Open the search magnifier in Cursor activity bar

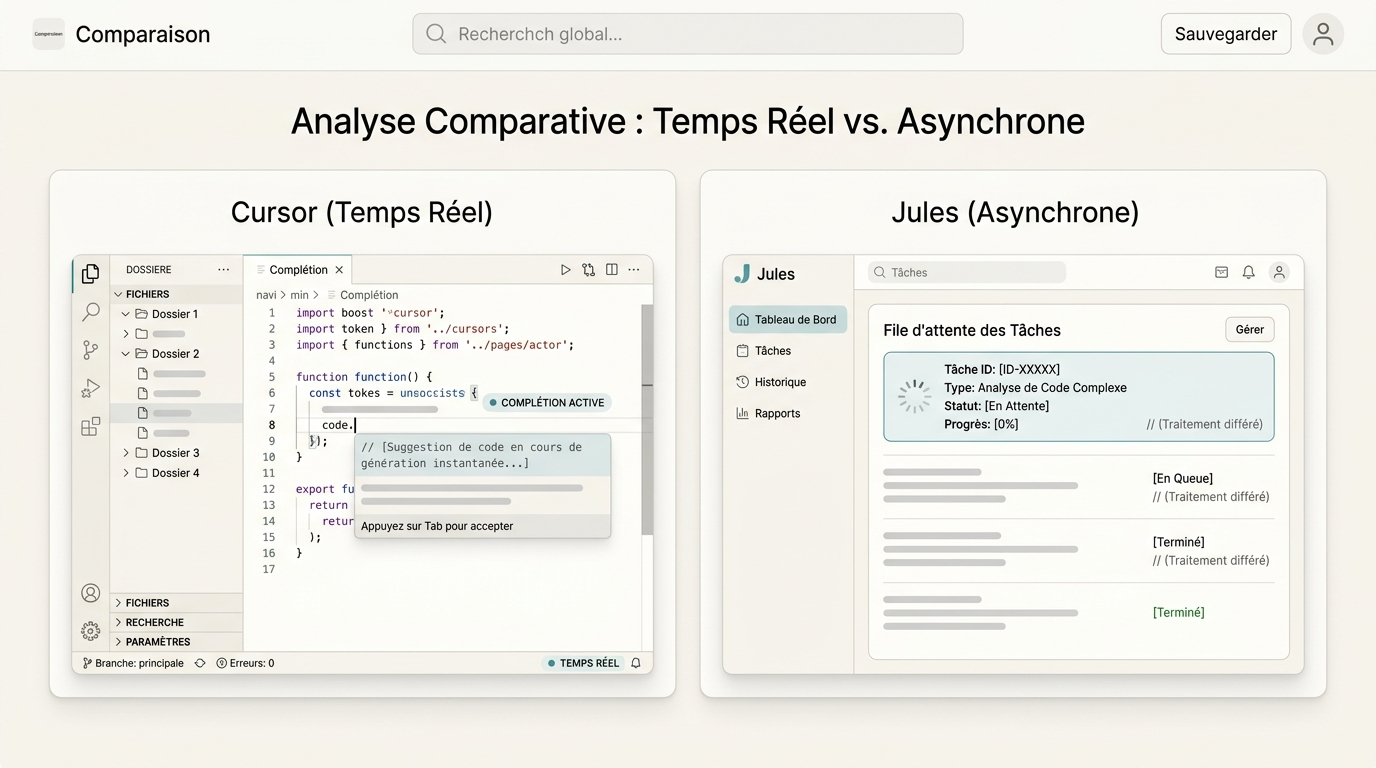[90, 312]
